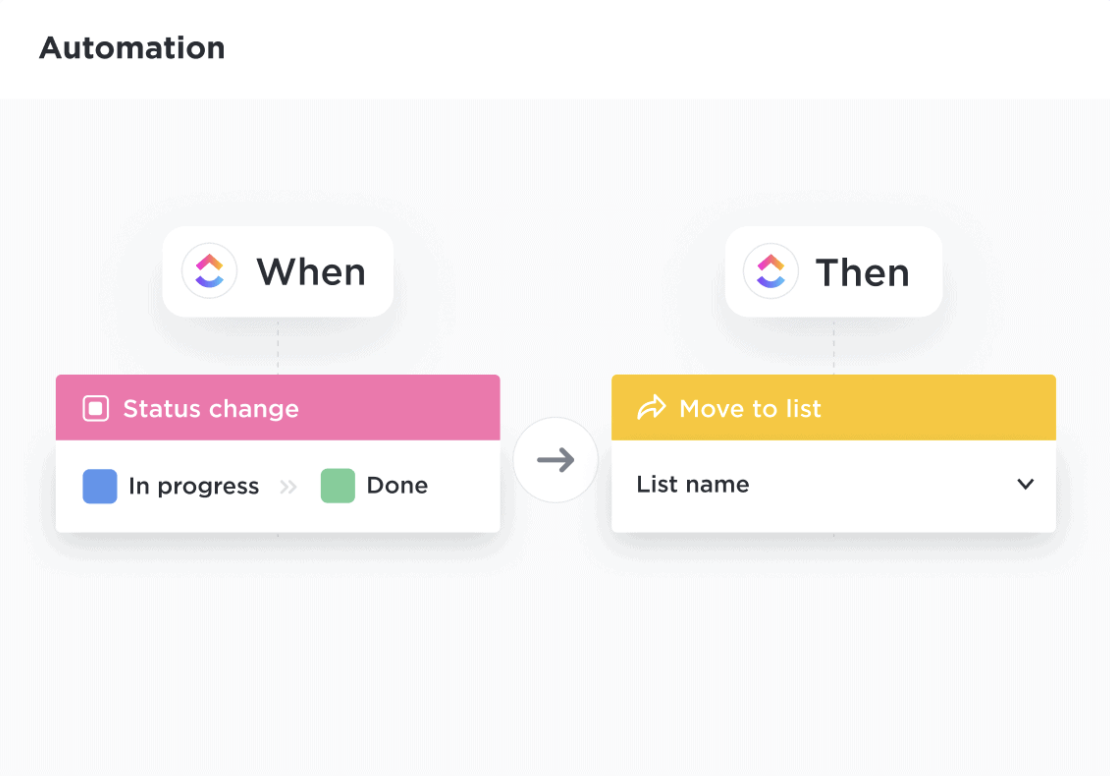This screenshot has width=1110, height=776.
Task: Click blank area right of Done status
Action: click(462, 486)
